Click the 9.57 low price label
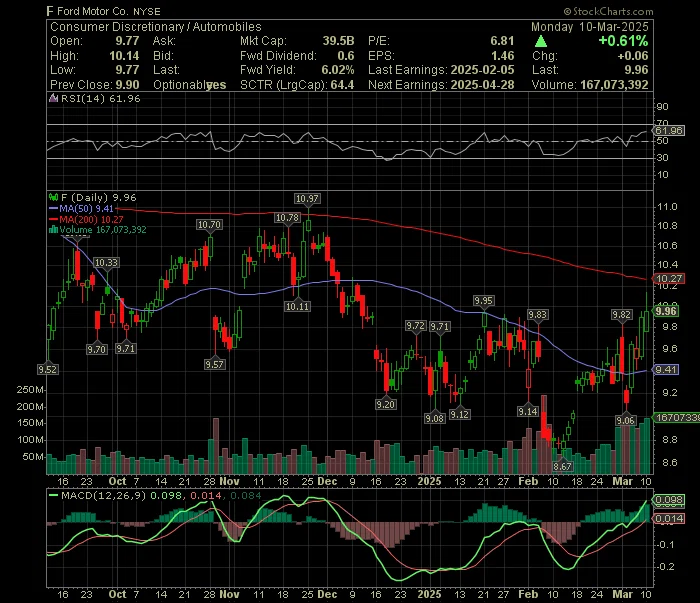The image size is (700, 603). point(214,365)
